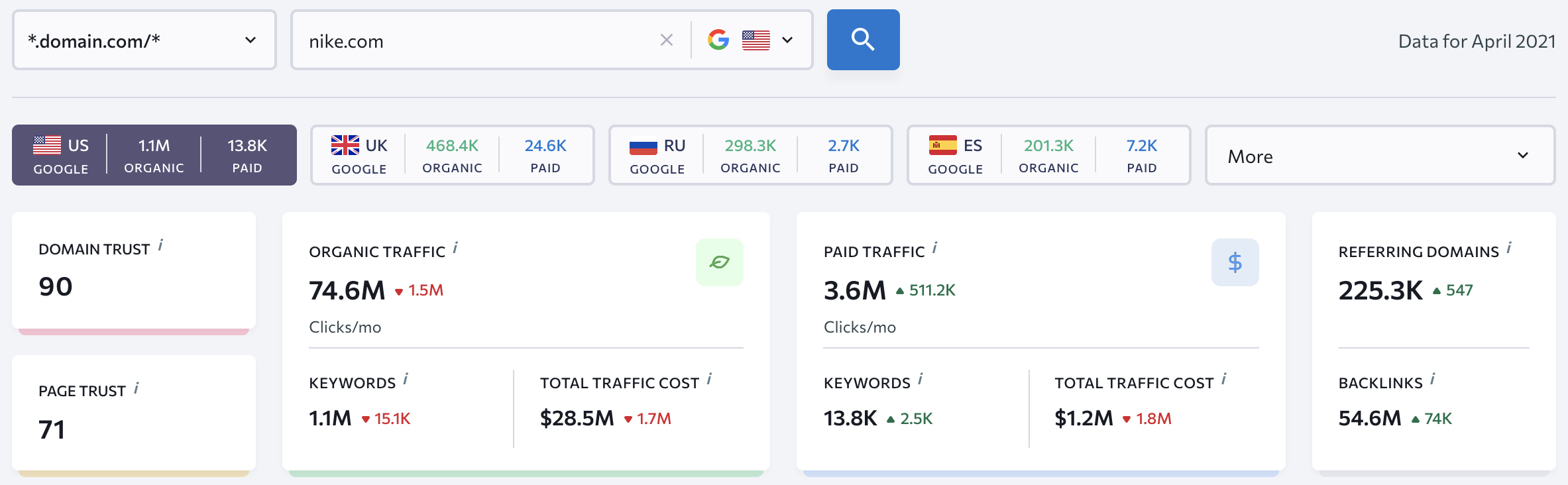Click the 3.6M paid traffic value
Image resolution: width=1568 pixels, height=485 pixels.
pyautogui.click(x=855, y=290)
